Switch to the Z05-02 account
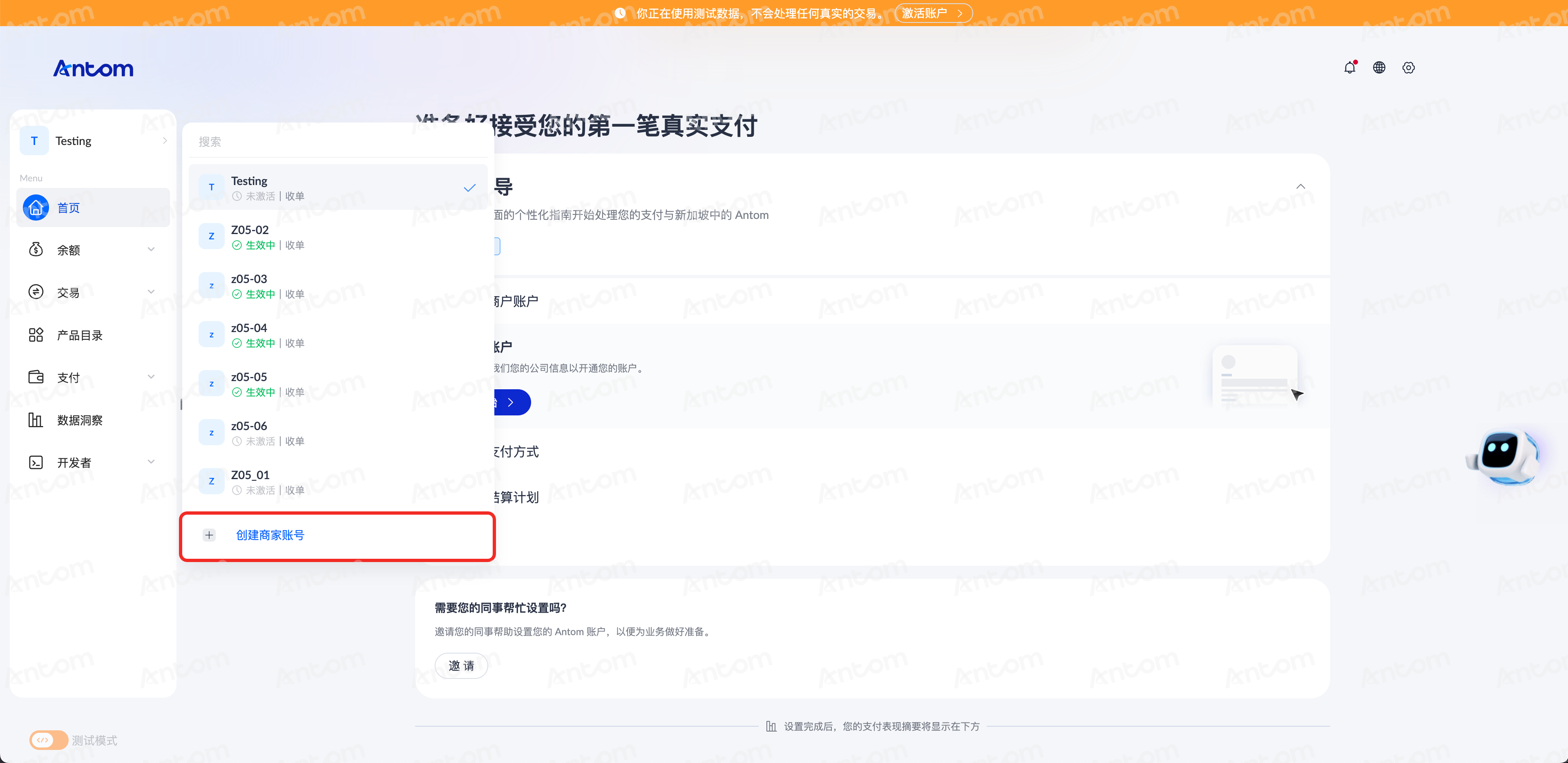This screenshot has height=763, width=1568. [x=338, y=236]
